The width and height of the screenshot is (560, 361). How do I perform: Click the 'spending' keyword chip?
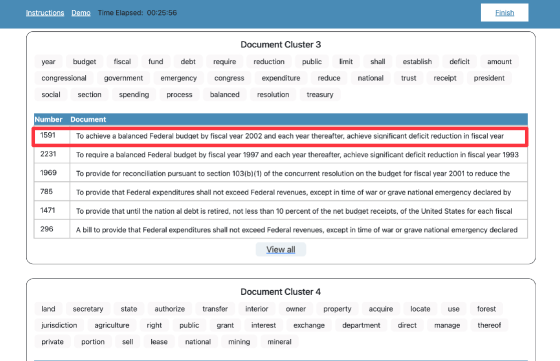click(134, 94)
